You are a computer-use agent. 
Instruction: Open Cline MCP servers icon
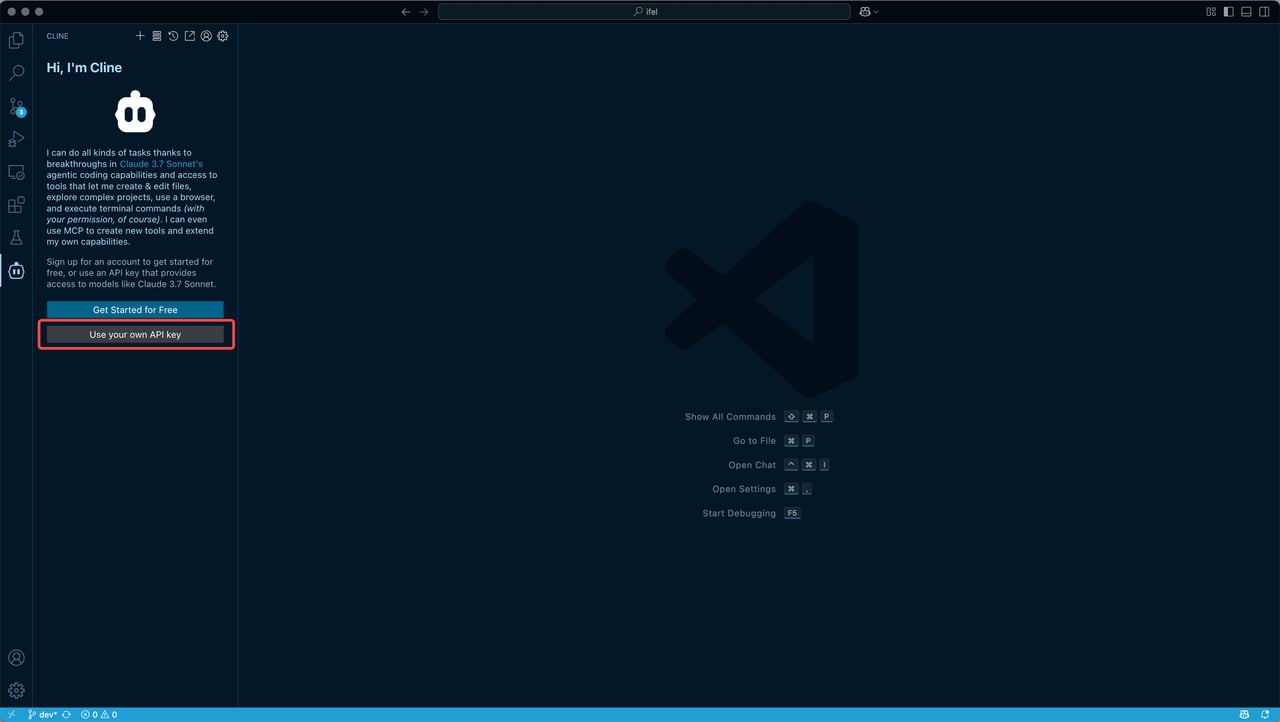pos(156,36)
